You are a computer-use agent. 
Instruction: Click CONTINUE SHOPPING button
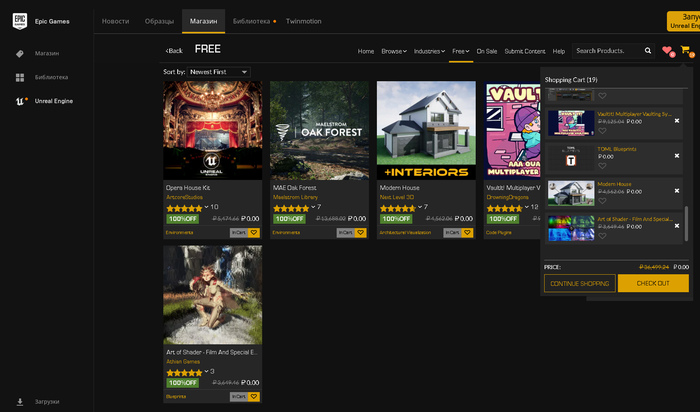click(x=579, y=283)
